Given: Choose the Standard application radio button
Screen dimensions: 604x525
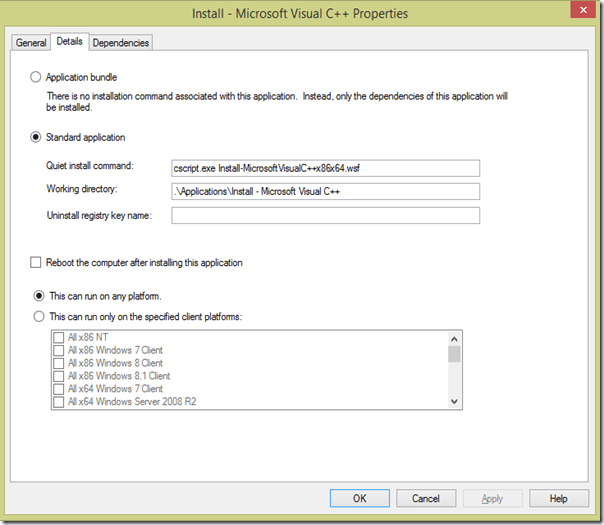Looking at the screenshot, I should coord(37,137).
